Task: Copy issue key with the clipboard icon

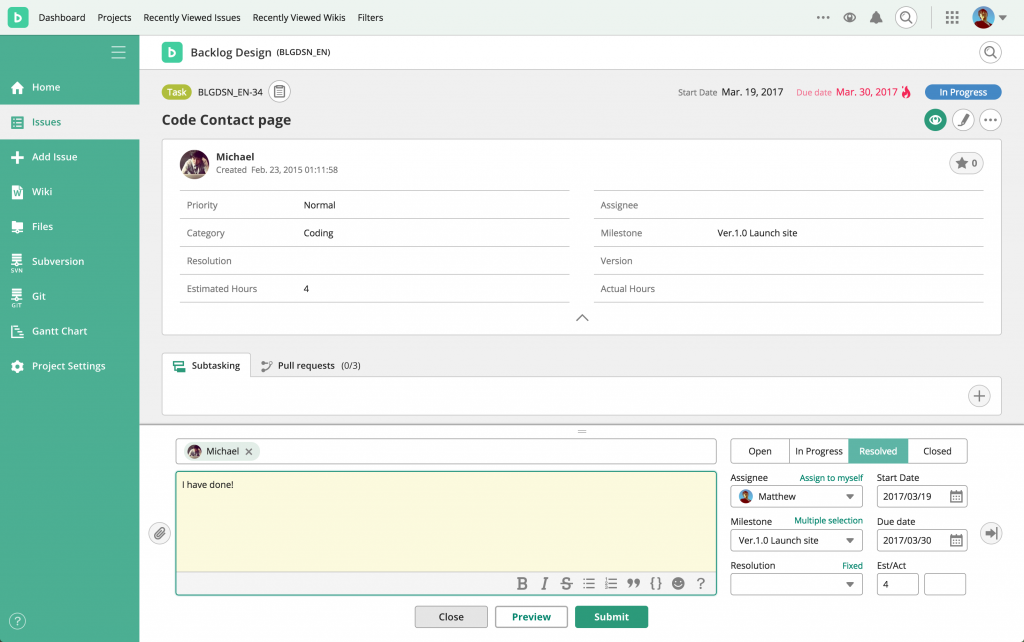Action: [280, 92]
